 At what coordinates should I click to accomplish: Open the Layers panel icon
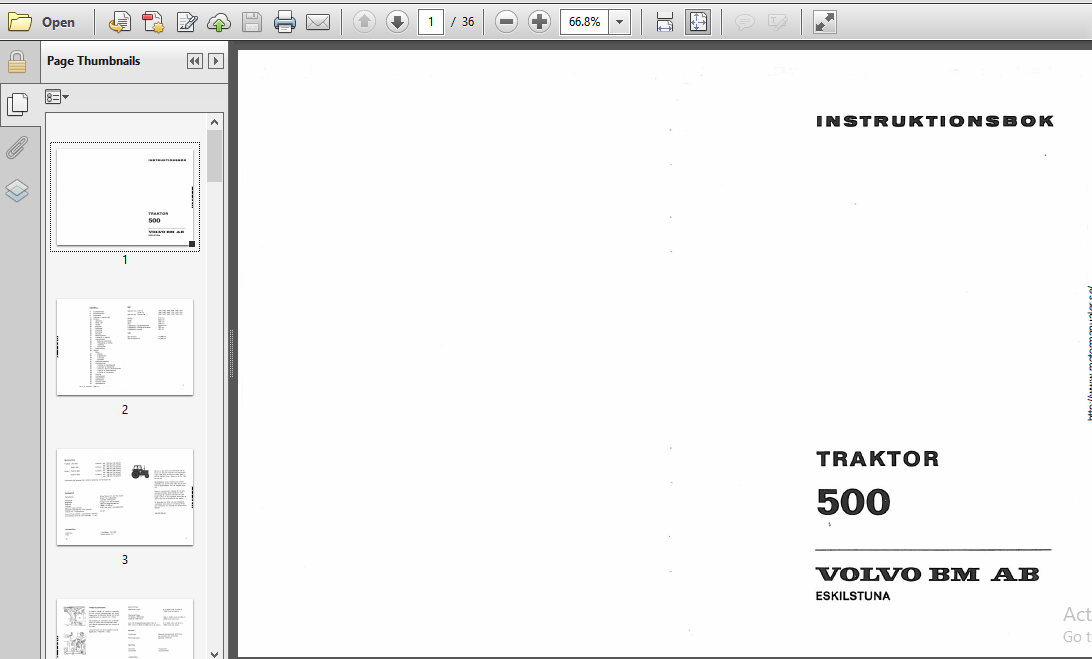click(17, 190)
